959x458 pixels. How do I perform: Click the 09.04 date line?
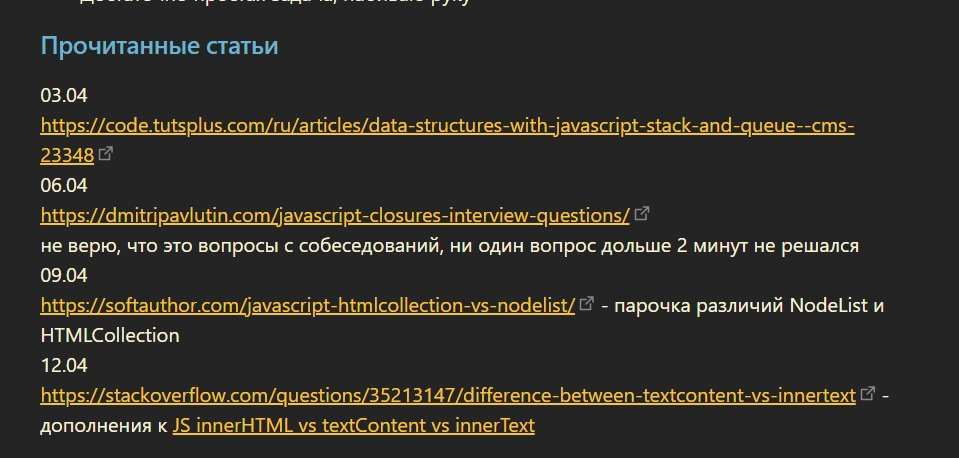[x=64, y=275]
